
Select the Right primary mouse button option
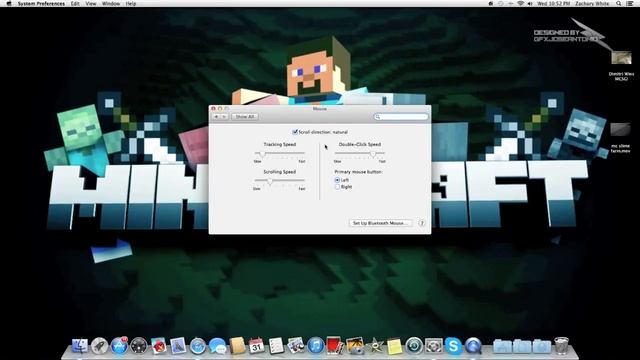tap(337, 187)
